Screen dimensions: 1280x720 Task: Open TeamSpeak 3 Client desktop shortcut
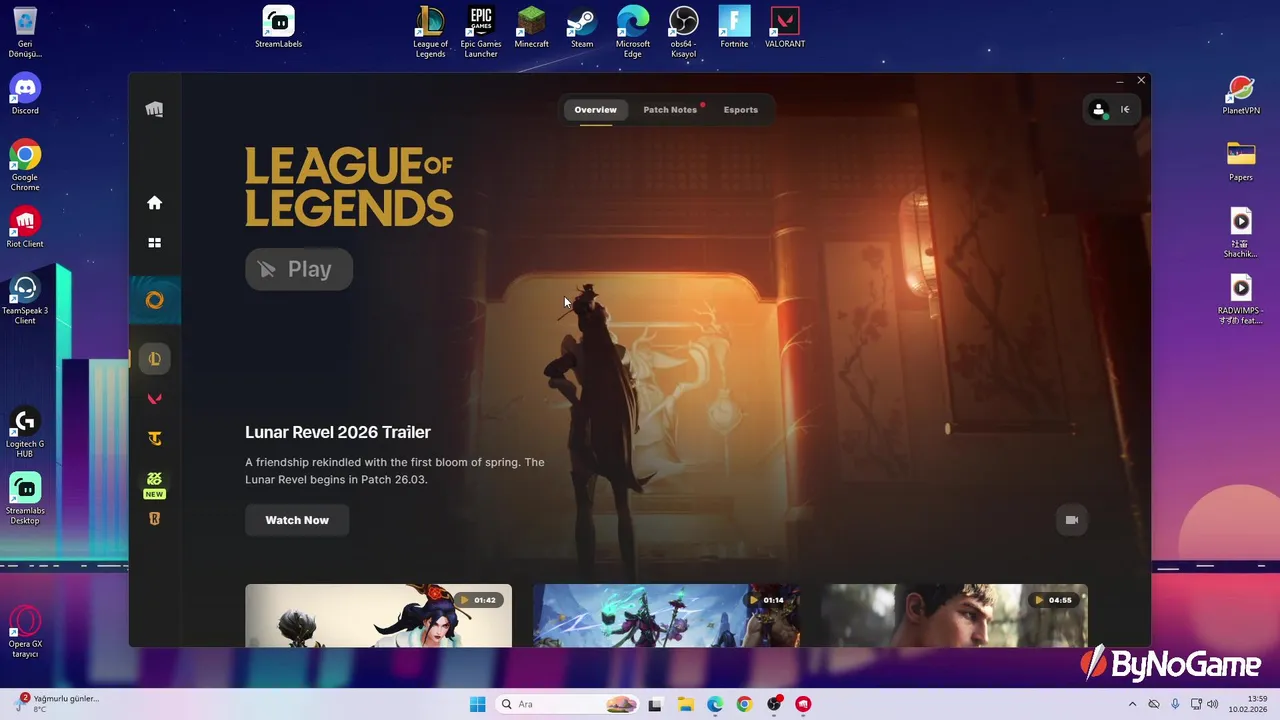(25, 299)
